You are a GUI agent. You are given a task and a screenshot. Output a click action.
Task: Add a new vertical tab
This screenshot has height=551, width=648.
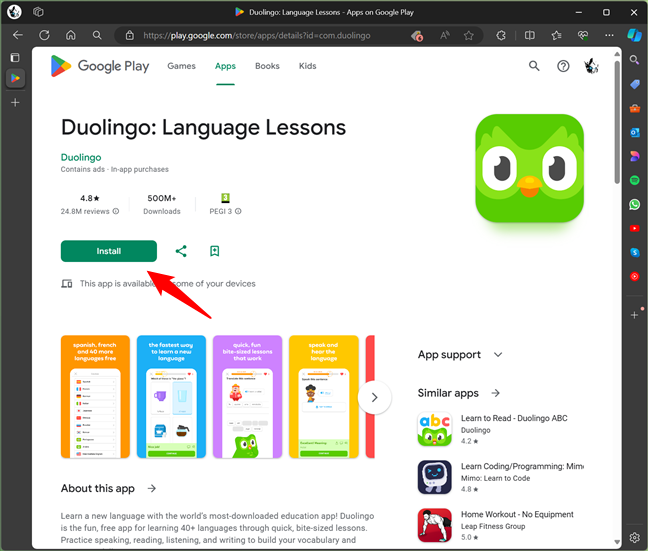[x=15, y=103]
